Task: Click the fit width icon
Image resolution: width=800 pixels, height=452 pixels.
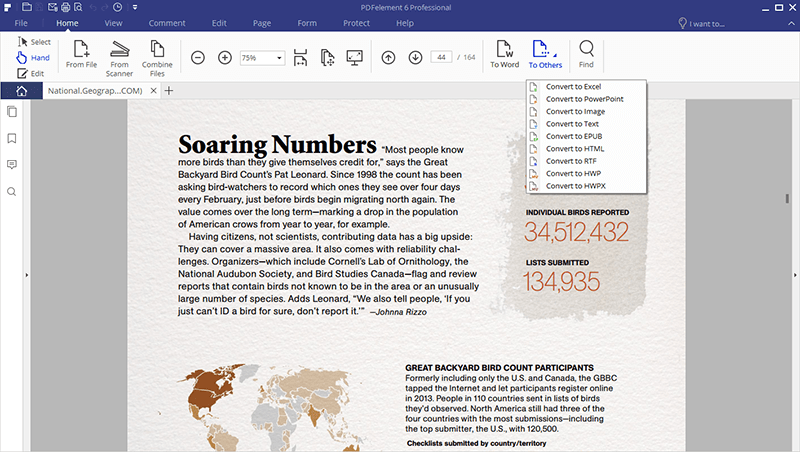Action: [301, 58]
